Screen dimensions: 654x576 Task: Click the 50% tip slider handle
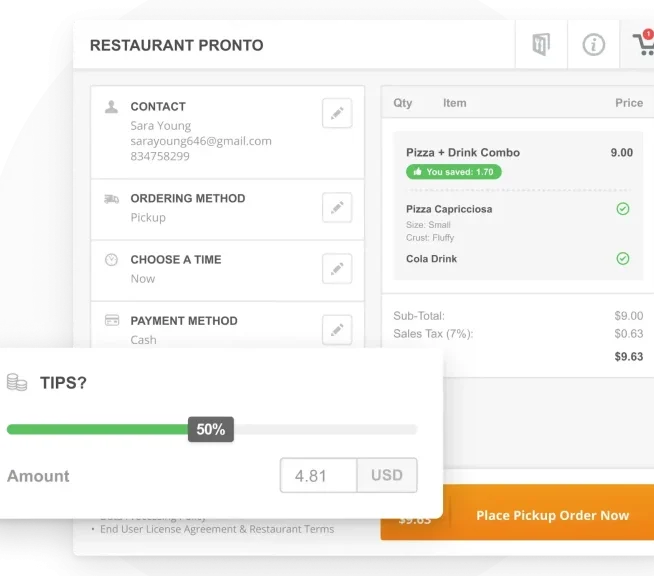[x=211, y=429]
